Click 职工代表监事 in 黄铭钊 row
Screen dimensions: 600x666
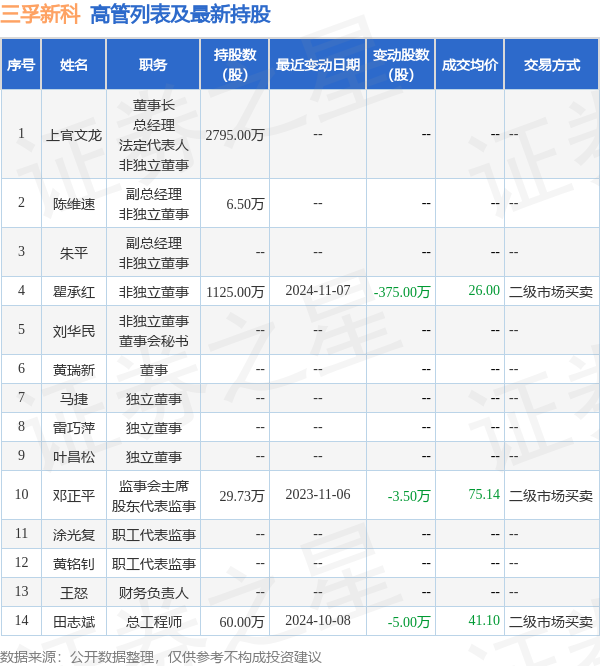click(153, 564)
